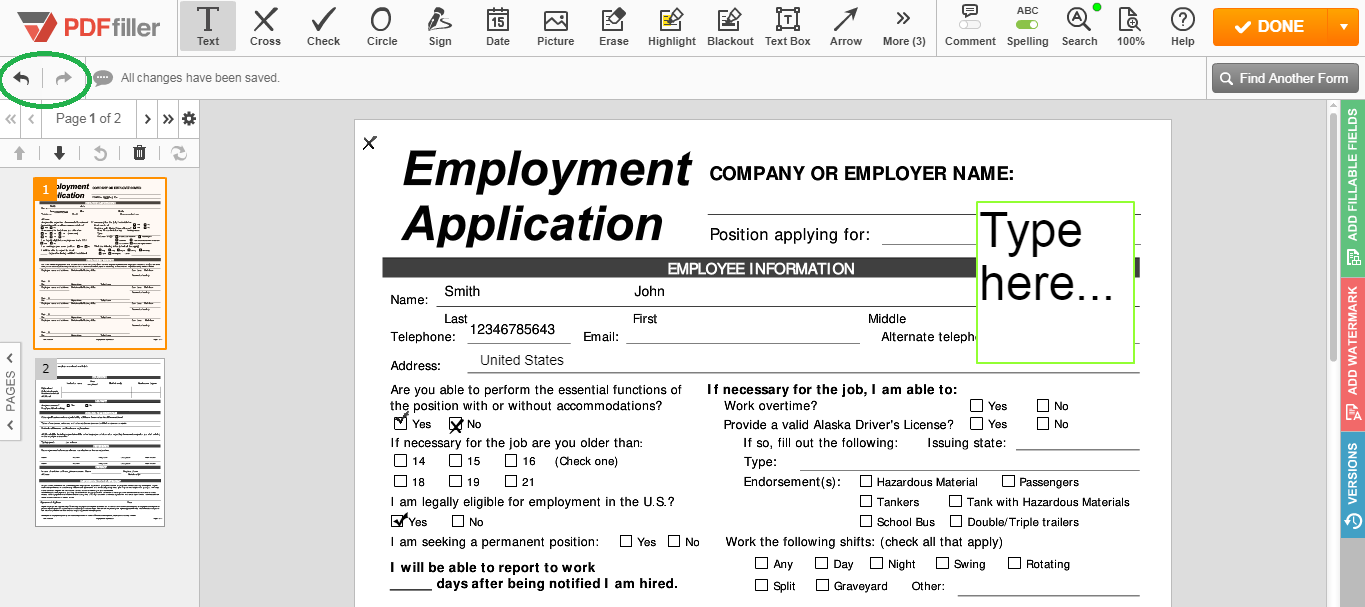Image resolution: width=1365 pixels, height=607 pixels.
Task: Select the Blackout tool
Action: point(730,27)
